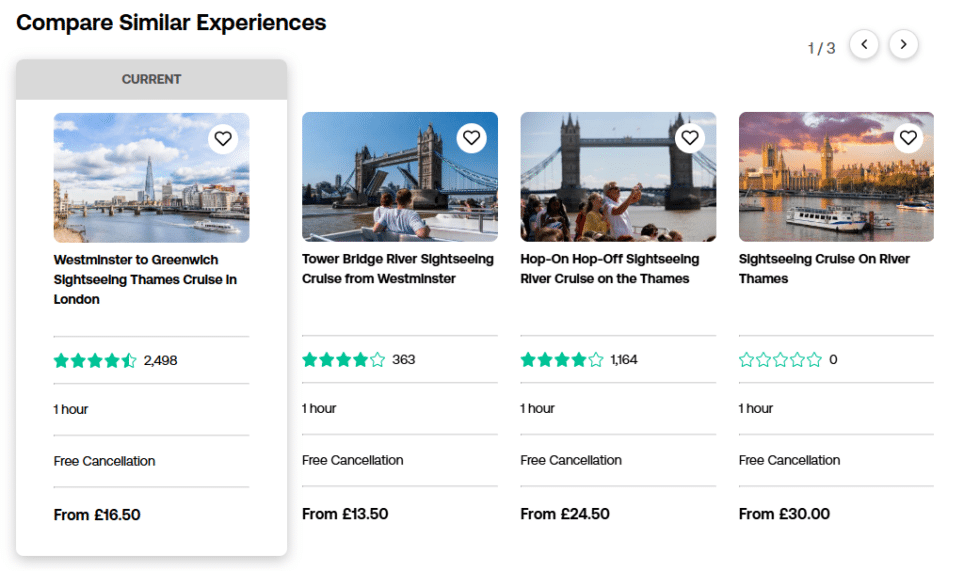Screen dimensions: 980x571
Task: Click the 1,164 reviews star rating
Action: coord(578,360)
